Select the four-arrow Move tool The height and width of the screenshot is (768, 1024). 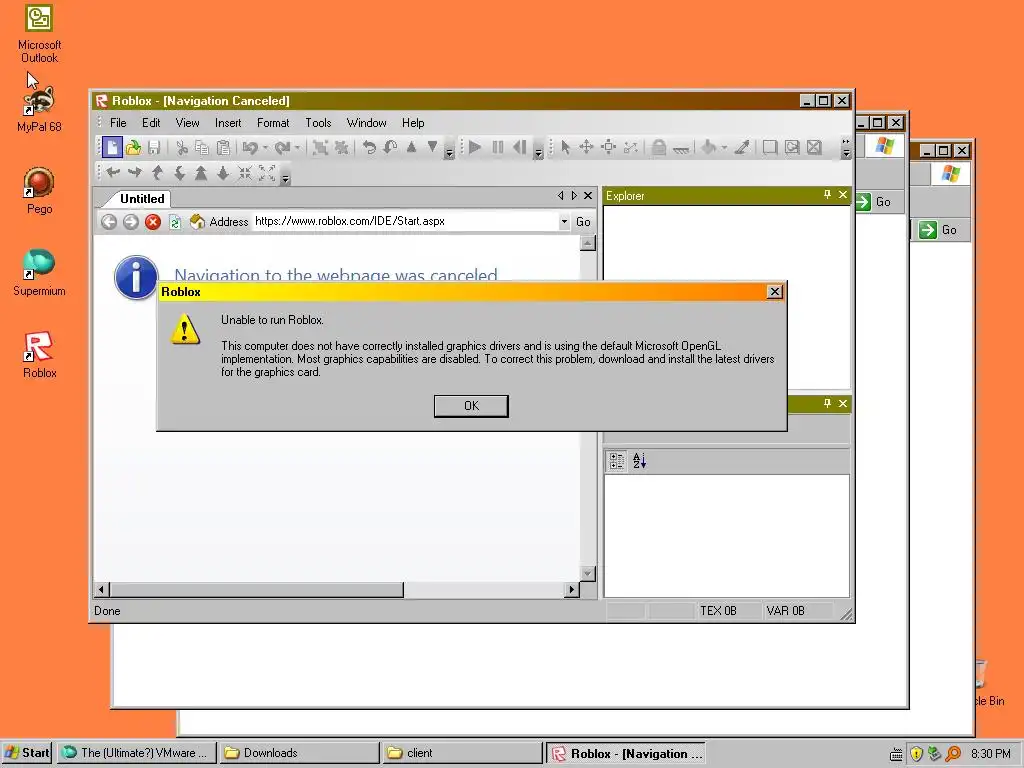point(586,148)
